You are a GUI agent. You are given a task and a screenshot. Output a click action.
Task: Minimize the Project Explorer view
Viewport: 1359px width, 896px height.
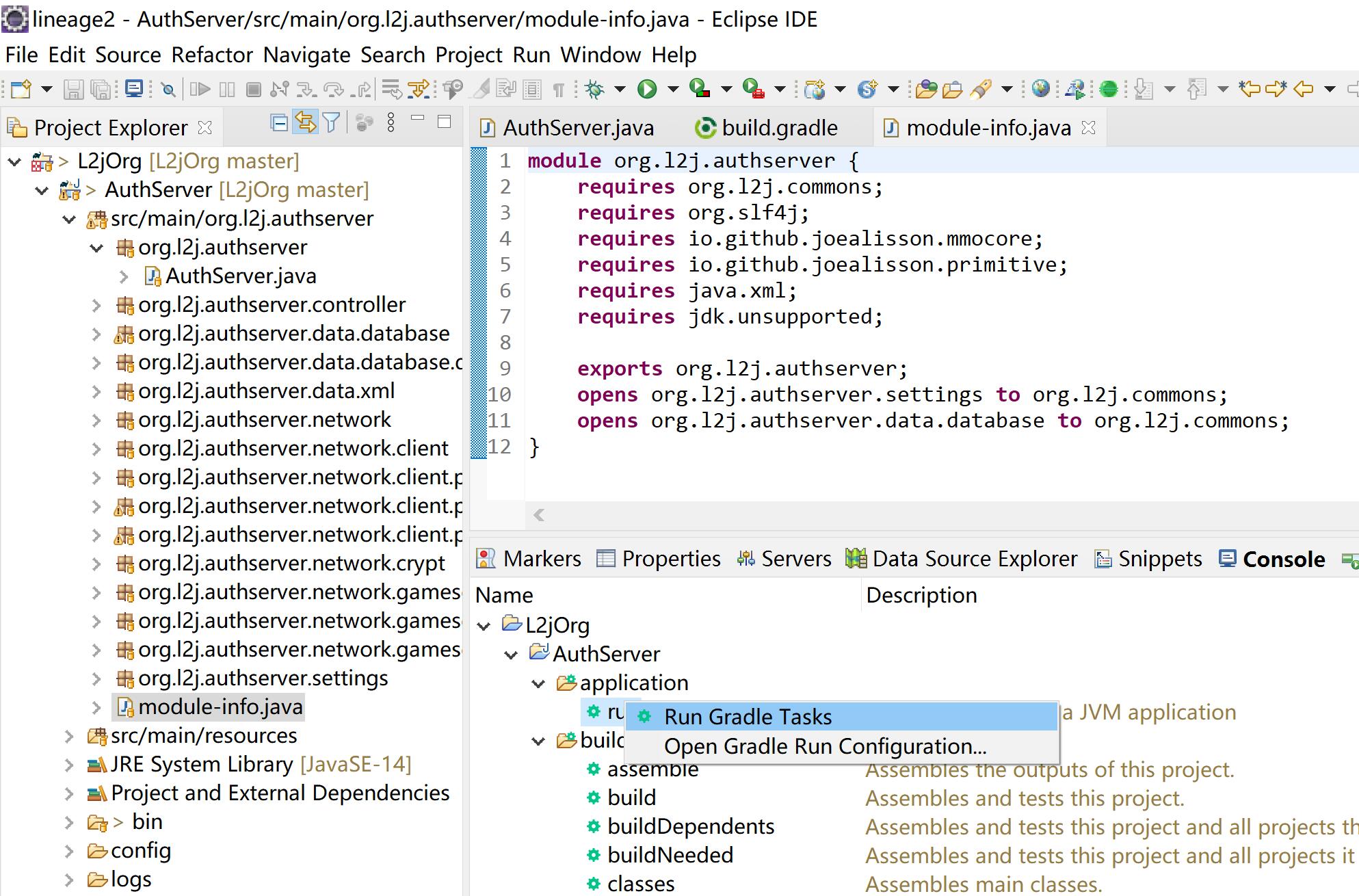[418, 119]
